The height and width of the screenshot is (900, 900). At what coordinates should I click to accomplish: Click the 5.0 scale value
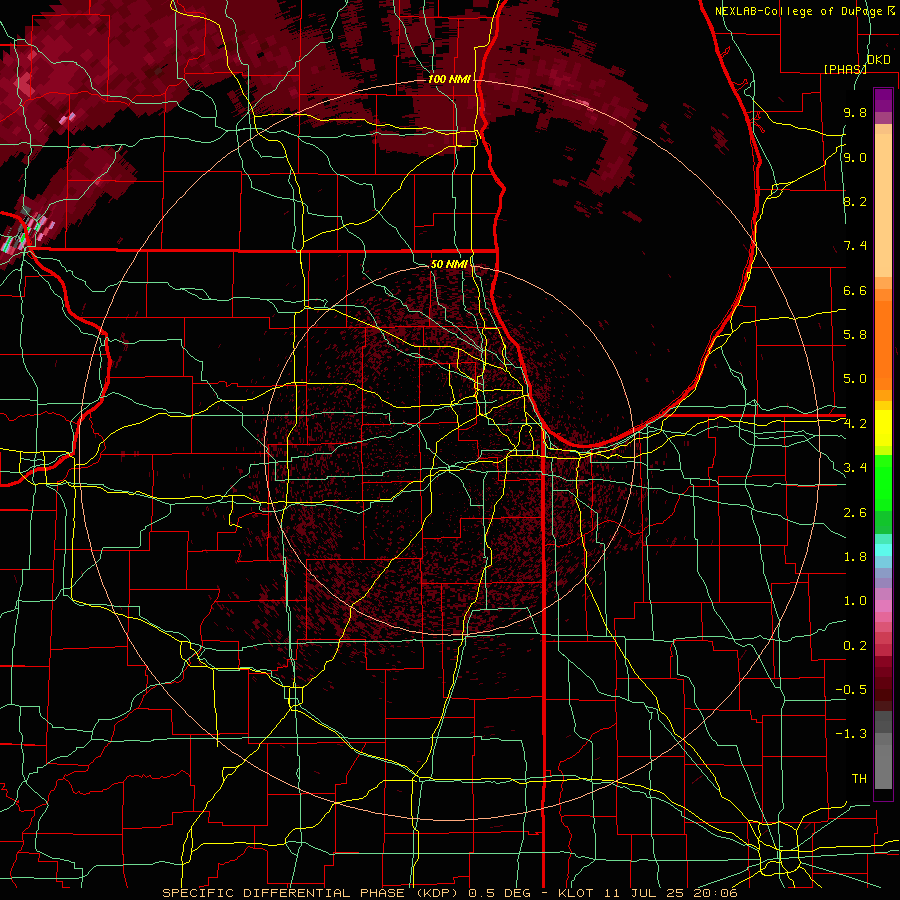[855, 379]
